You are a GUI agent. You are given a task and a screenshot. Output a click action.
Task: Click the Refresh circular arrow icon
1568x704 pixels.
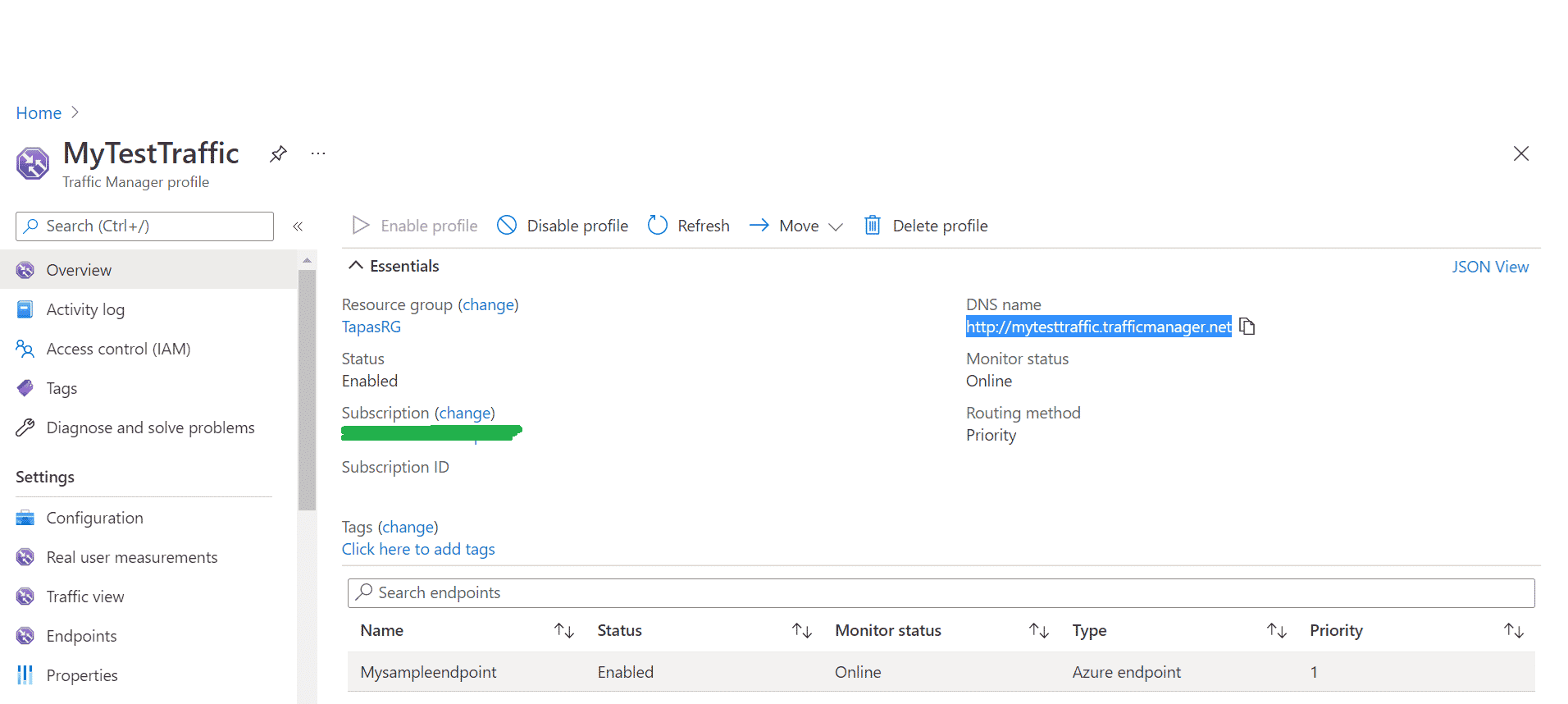coord(658,225)
